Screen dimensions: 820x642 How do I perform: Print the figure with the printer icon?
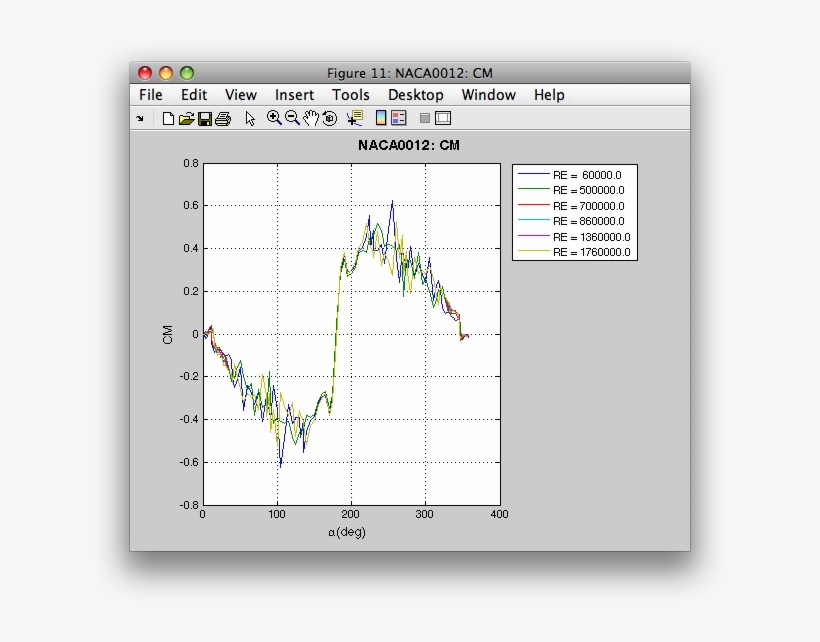(222, 118)
